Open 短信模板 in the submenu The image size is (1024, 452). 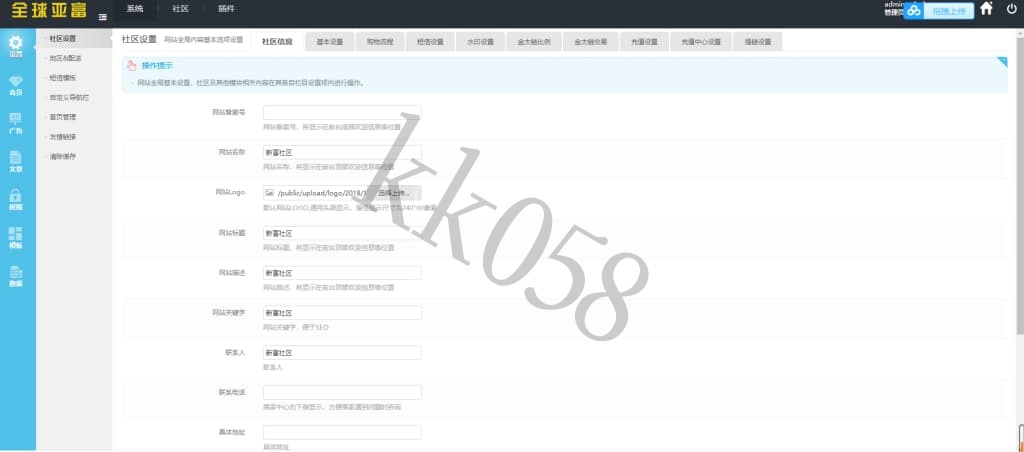click(x=63, y=78)
